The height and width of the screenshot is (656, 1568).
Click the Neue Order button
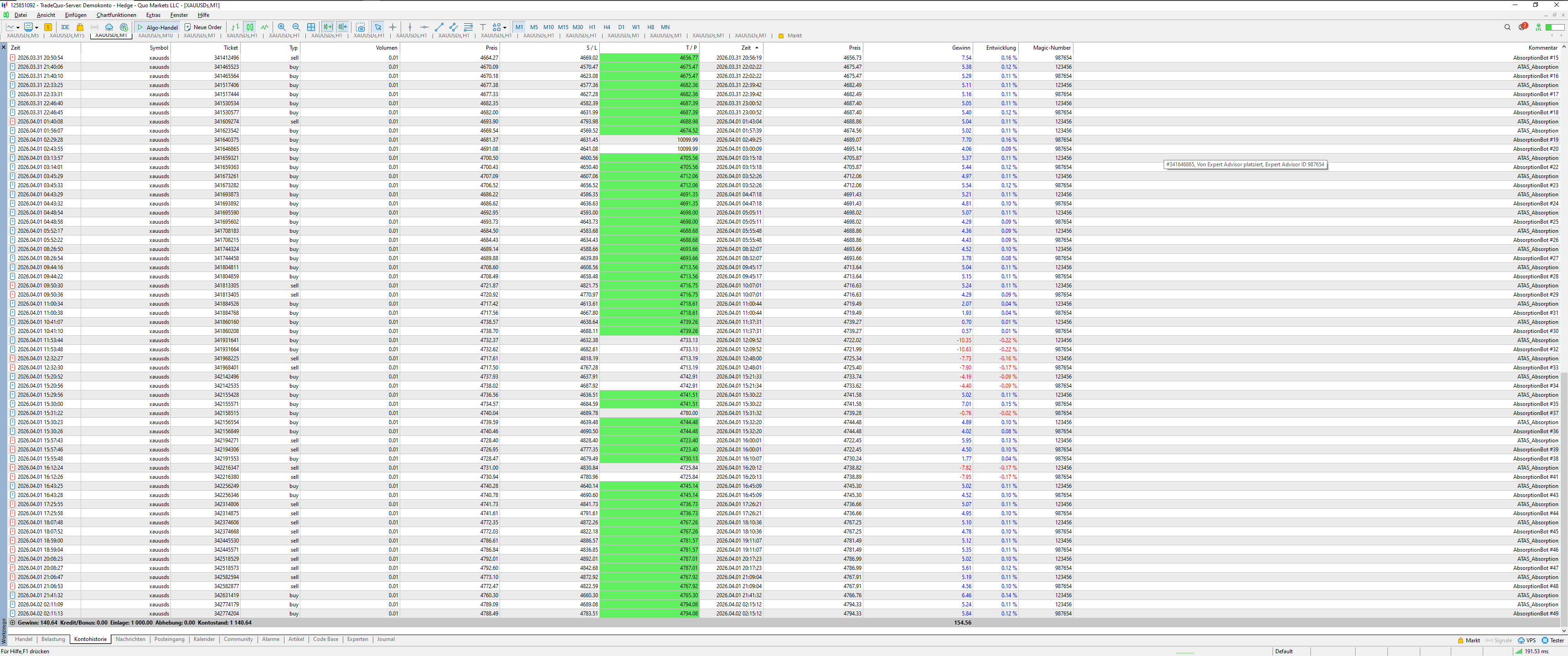[x=203, y=27]
